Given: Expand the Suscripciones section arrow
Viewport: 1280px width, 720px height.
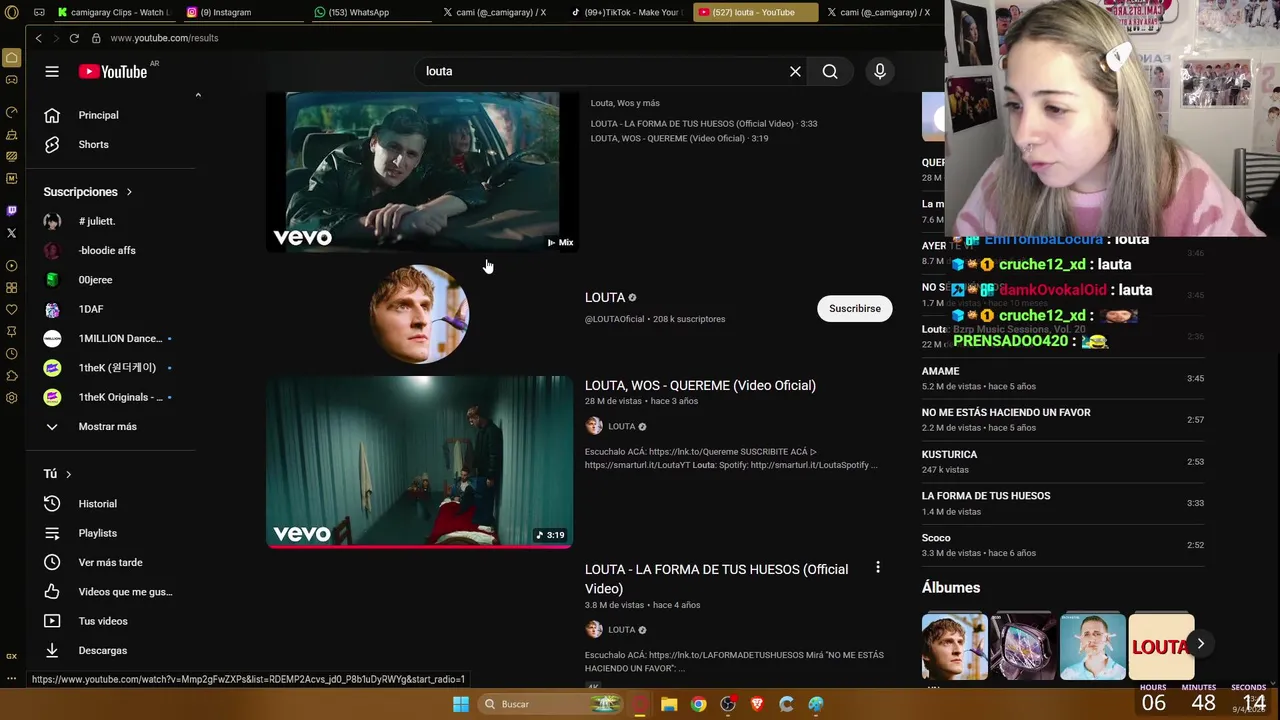Looking at the screenshot, I should 129,192.
